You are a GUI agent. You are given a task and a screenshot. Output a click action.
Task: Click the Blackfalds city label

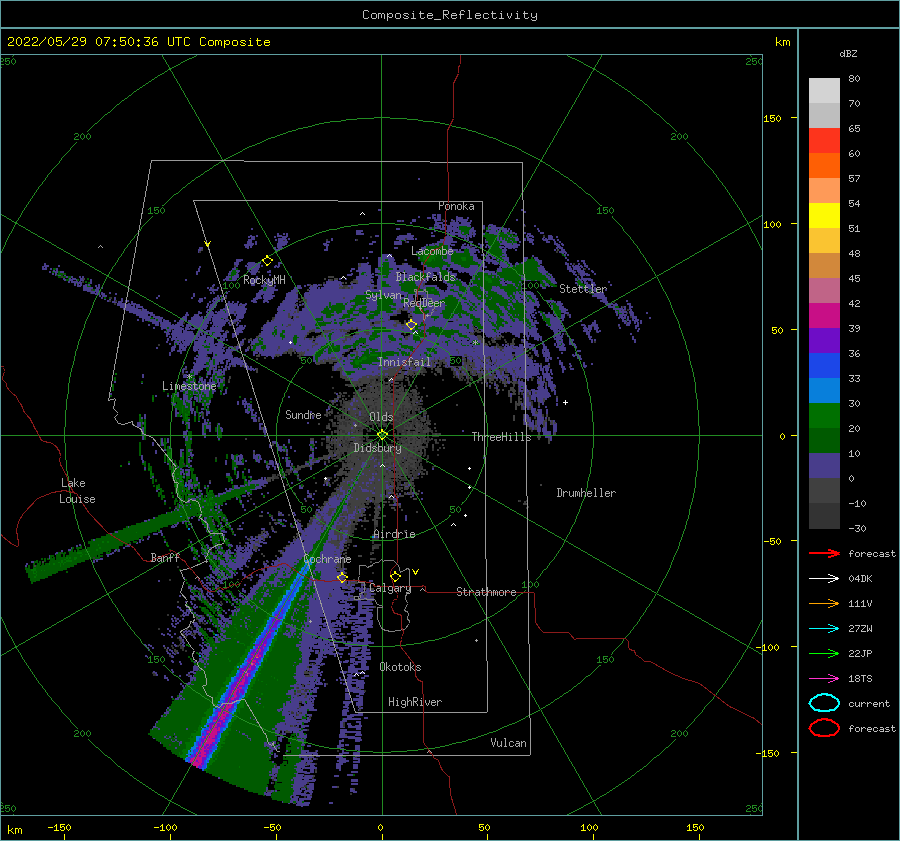(x=425, y=277)
